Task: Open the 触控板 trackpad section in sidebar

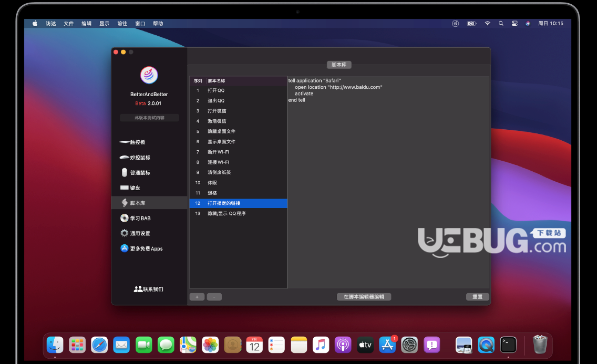Action: coord(132,142)
